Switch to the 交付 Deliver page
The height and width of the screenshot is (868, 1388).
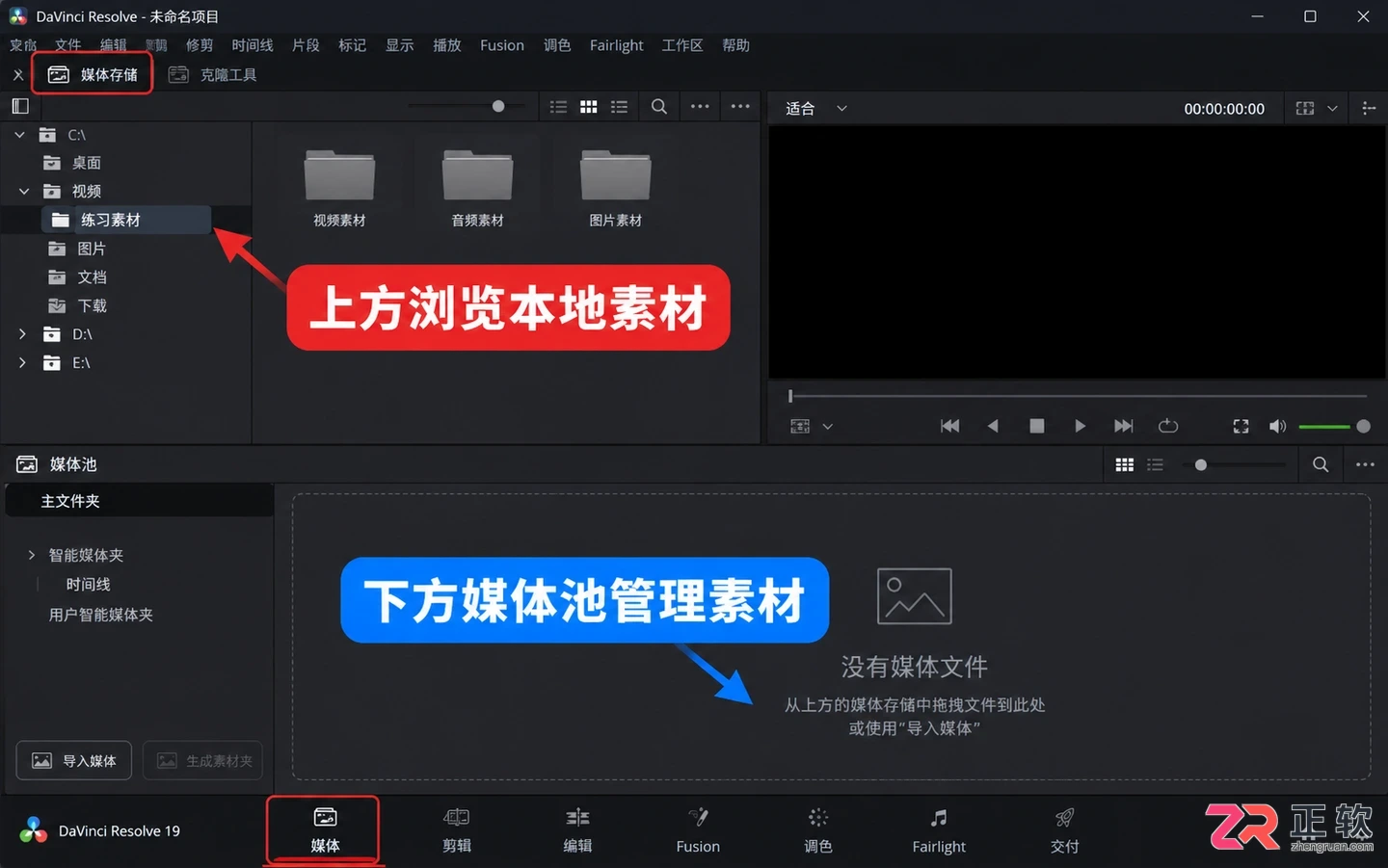1064,830
